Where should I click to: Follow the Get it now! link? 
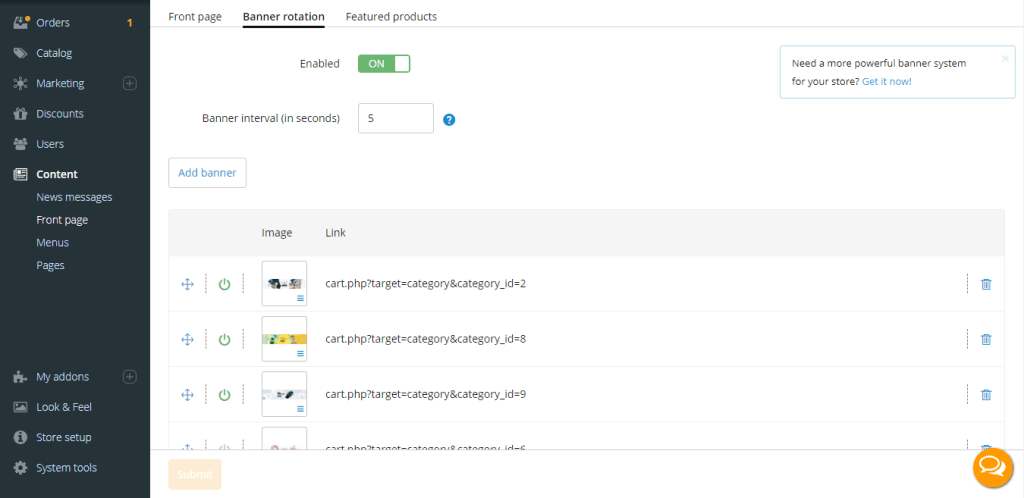click(x=887, y=82)
